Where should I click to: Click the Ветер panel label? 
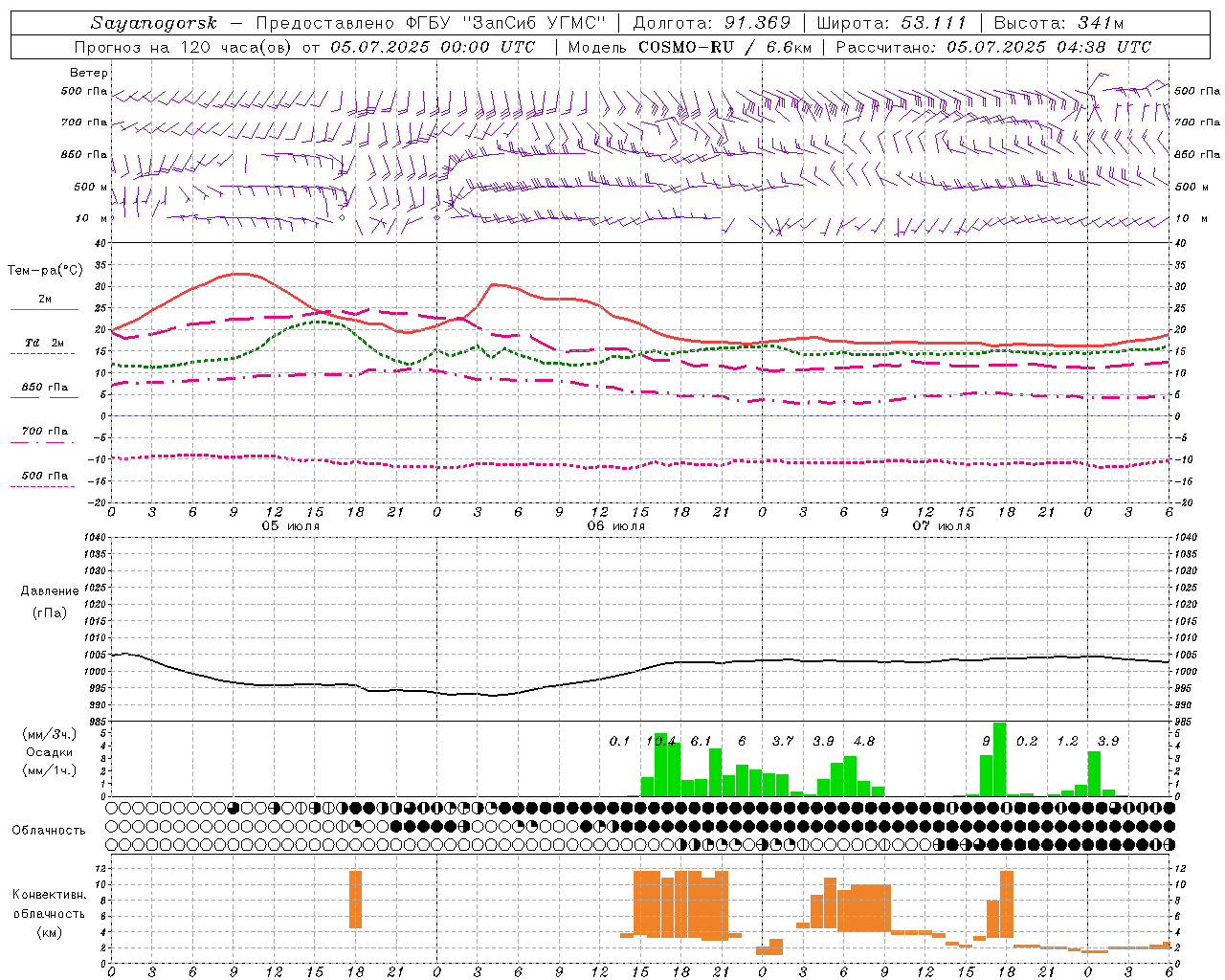(89, 73)
